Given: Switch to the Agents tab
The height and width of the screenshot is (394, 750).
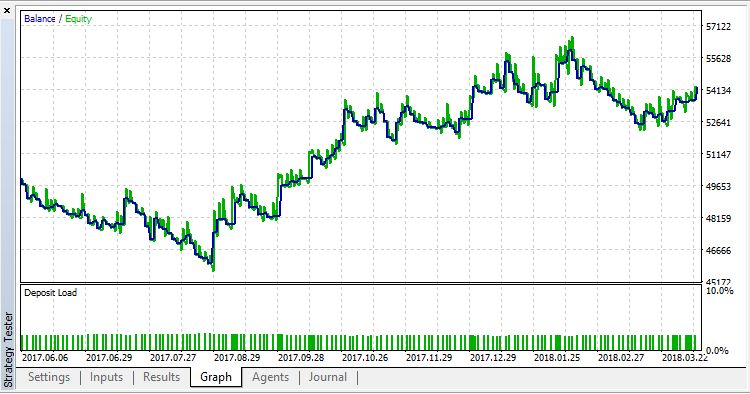Looking at the screenshot, I should tap(270, 377).
